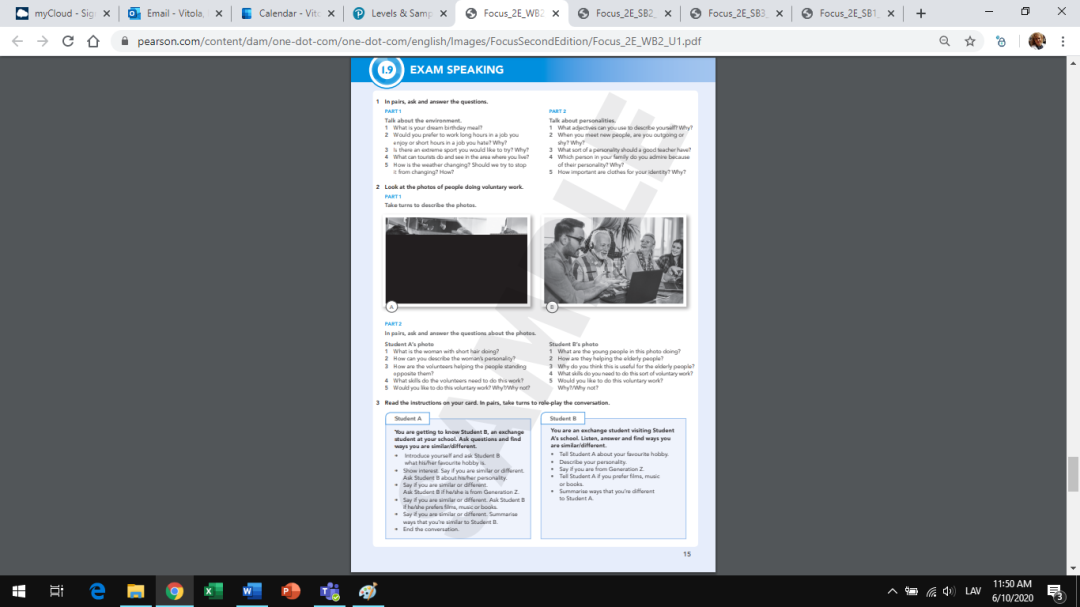Launch Microsoft Edge from the taskbar
The height and width of the screenshot is (607, 1080).
tap(97, 591)
